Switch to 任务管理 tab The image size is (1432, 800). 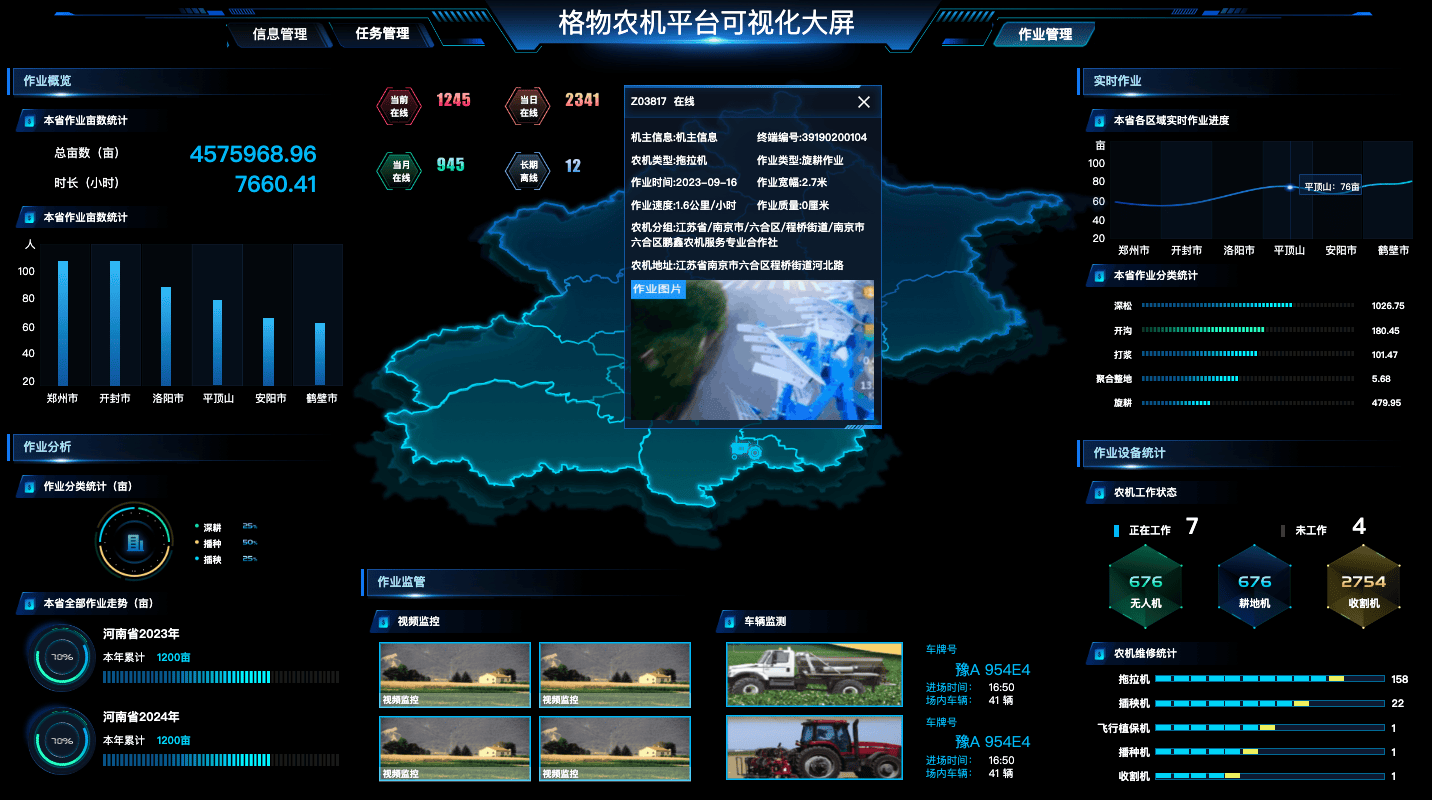[382, 33]
